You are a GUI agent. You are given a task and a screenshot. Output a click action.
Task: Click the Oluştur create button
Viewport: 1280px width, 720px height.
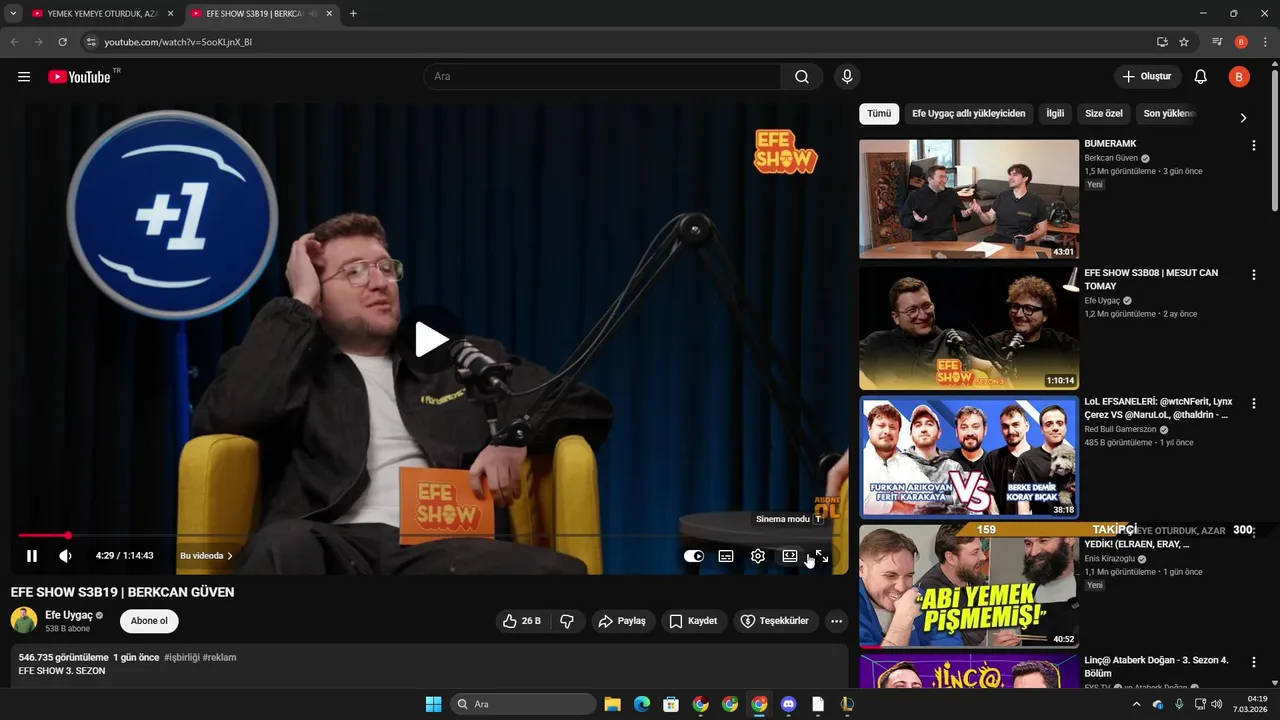click(1148, 77)
